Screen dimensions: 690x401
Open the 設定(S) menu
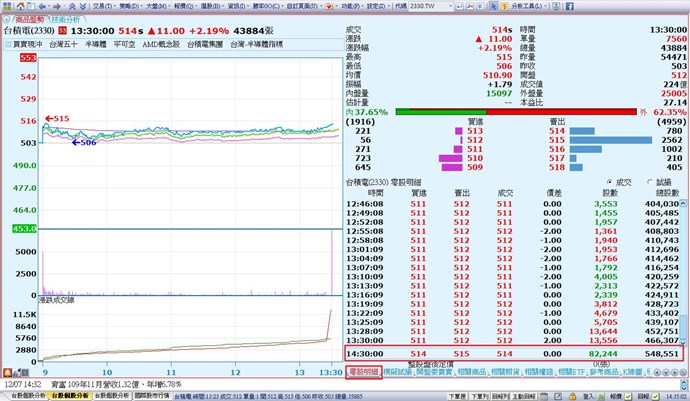click(376, 6)
